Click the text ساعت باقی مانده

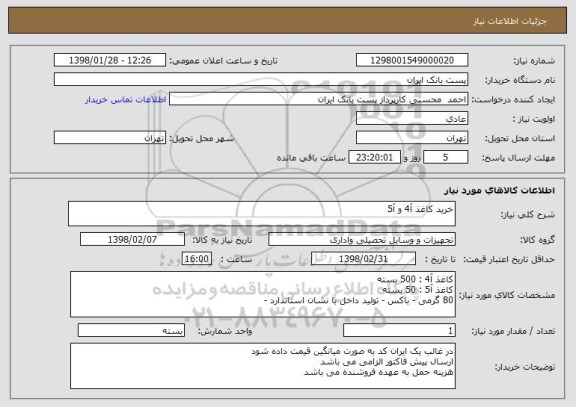[311, 158]
